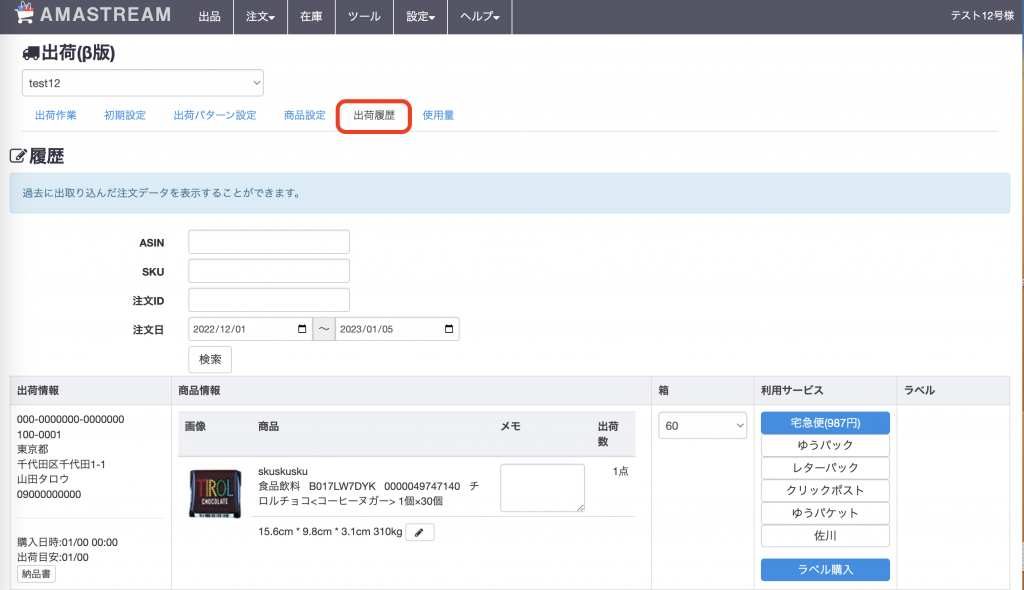Select the 出荷履歴 tab

tap(374, 116)
